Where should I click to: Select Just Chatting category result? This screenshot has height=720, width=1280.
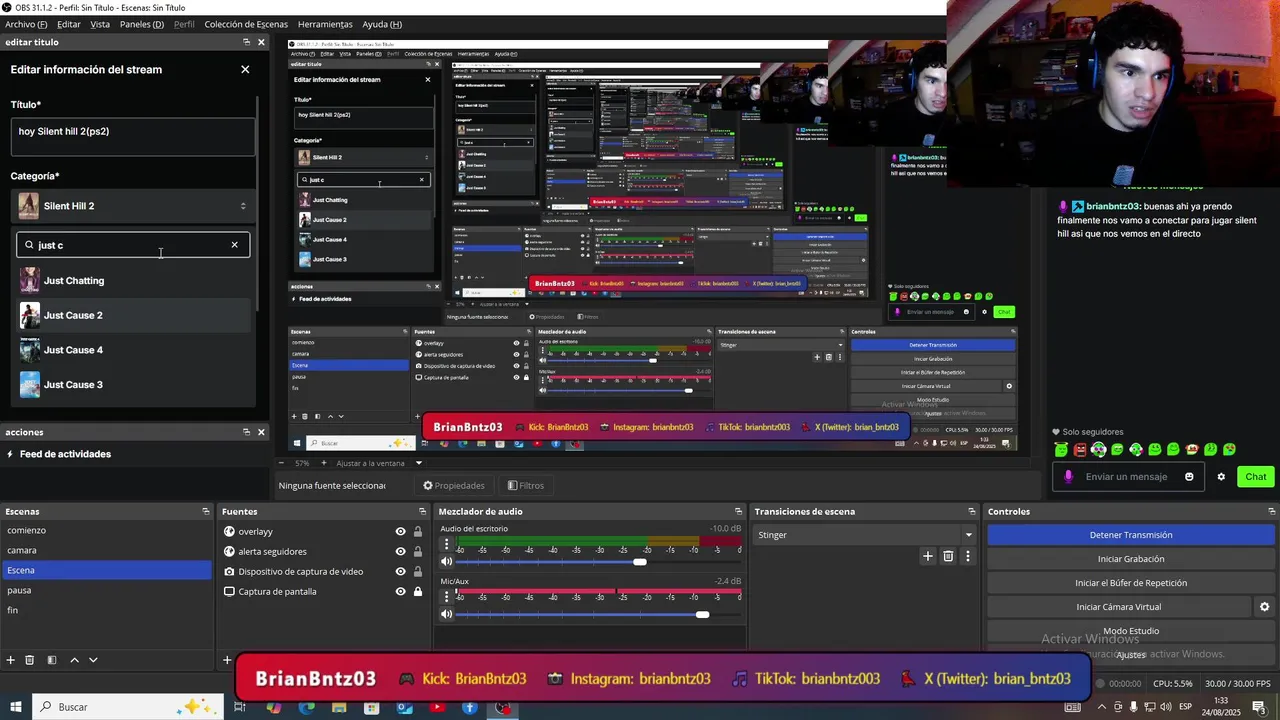tap(133, 281)
